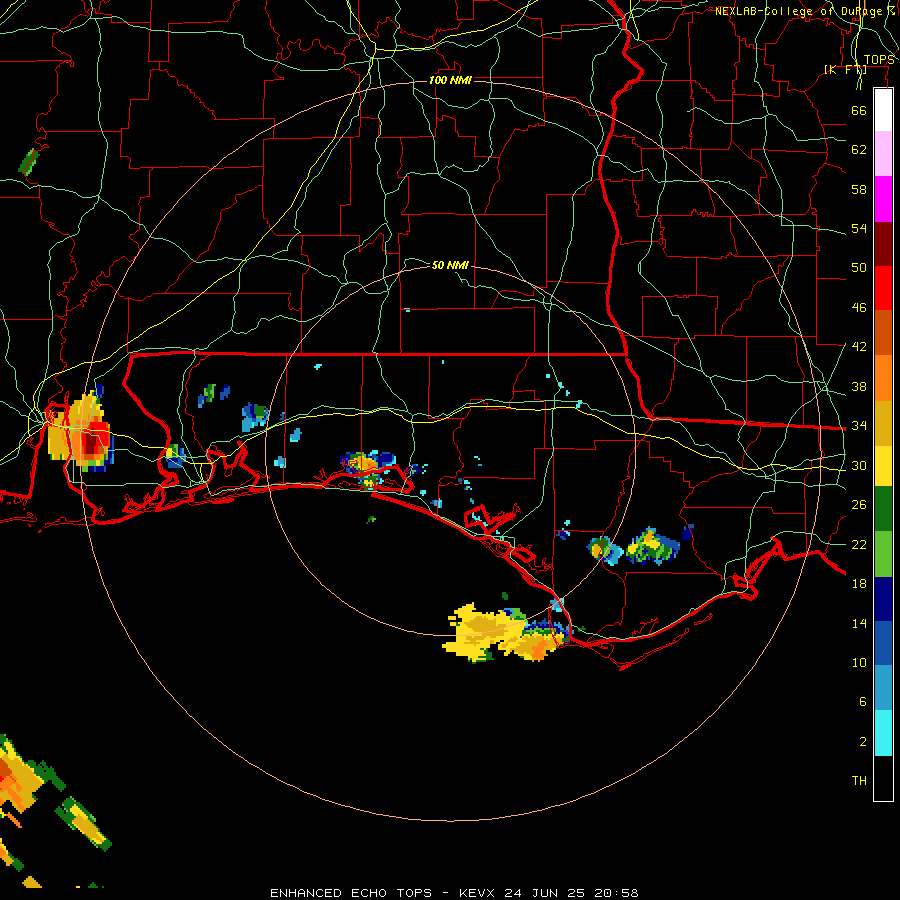Click the light pink swatch on the scale
Screen dimensions: 900x900
[883, 154]
